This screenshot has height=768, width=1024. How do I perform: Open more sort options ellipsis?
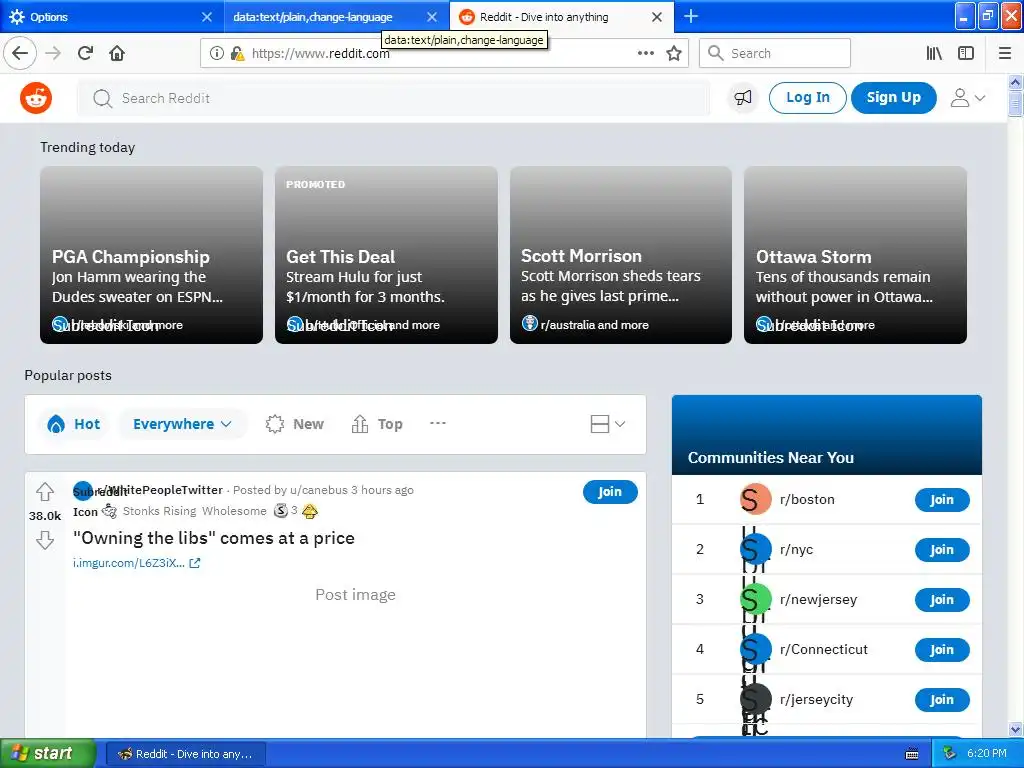click(438, 423)
